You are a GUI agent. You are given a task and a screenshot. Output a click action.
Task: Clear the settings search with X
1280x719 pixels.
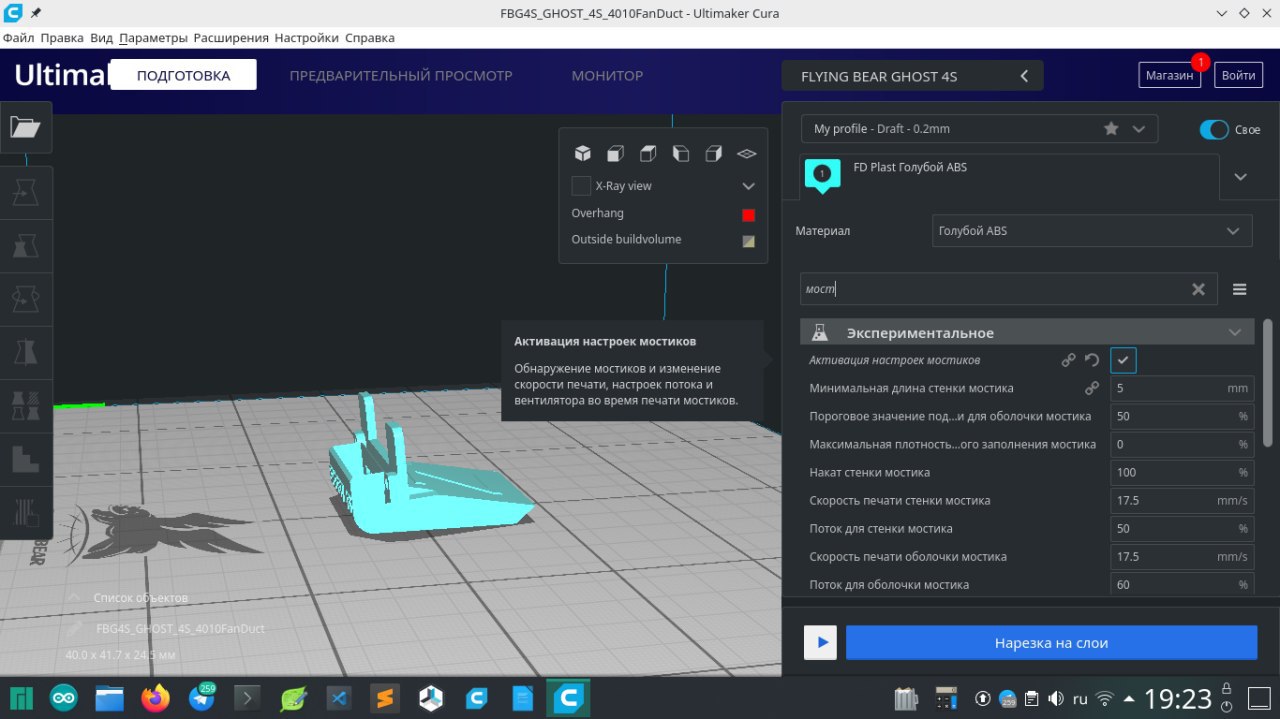pyautogui.click(x=1198, y=289)
